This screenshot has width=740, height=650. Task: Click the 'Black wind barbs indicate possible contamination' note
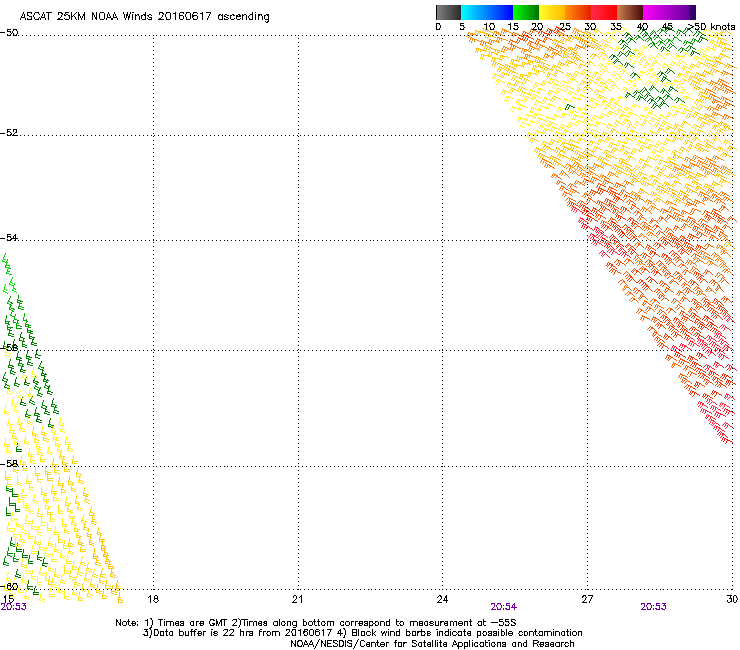[467, 633]
